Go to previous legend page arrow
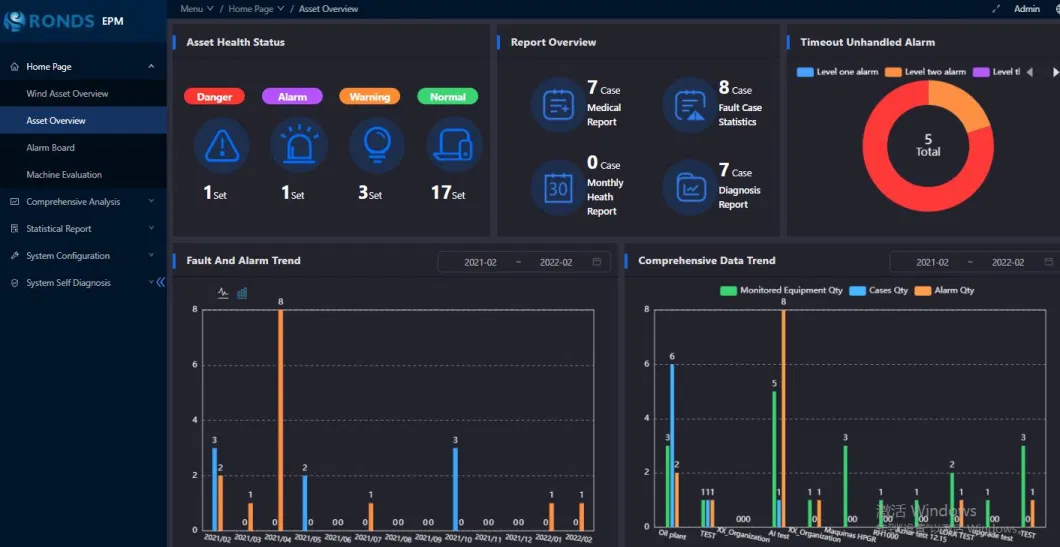This screenshot has height=547, width=1060. [x=1030, y=72]
